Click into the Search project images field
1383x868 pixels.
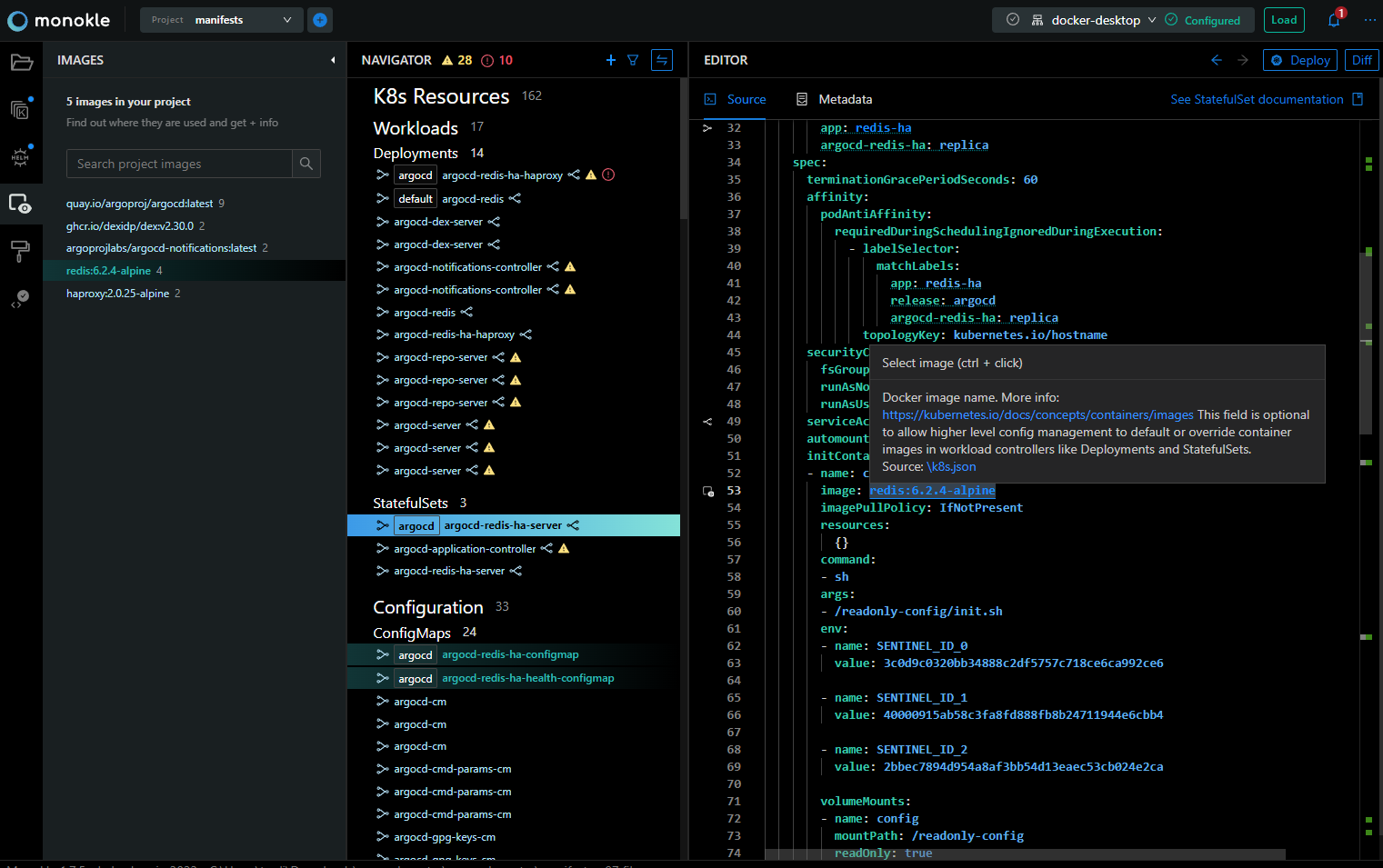[x=179, y=164]
